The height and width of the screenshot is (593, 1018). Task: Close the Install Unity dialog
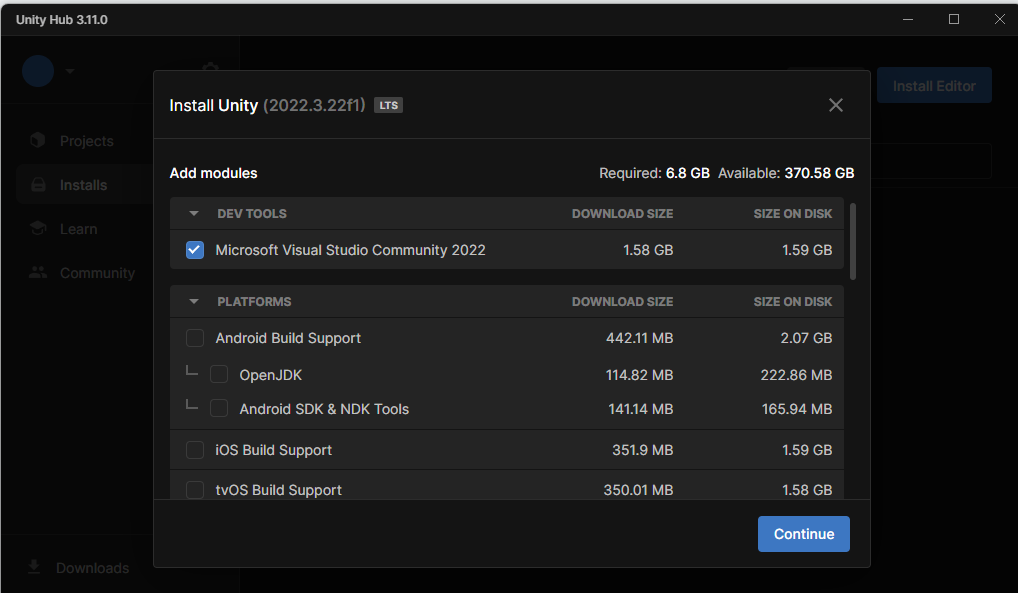click(836, 105)
